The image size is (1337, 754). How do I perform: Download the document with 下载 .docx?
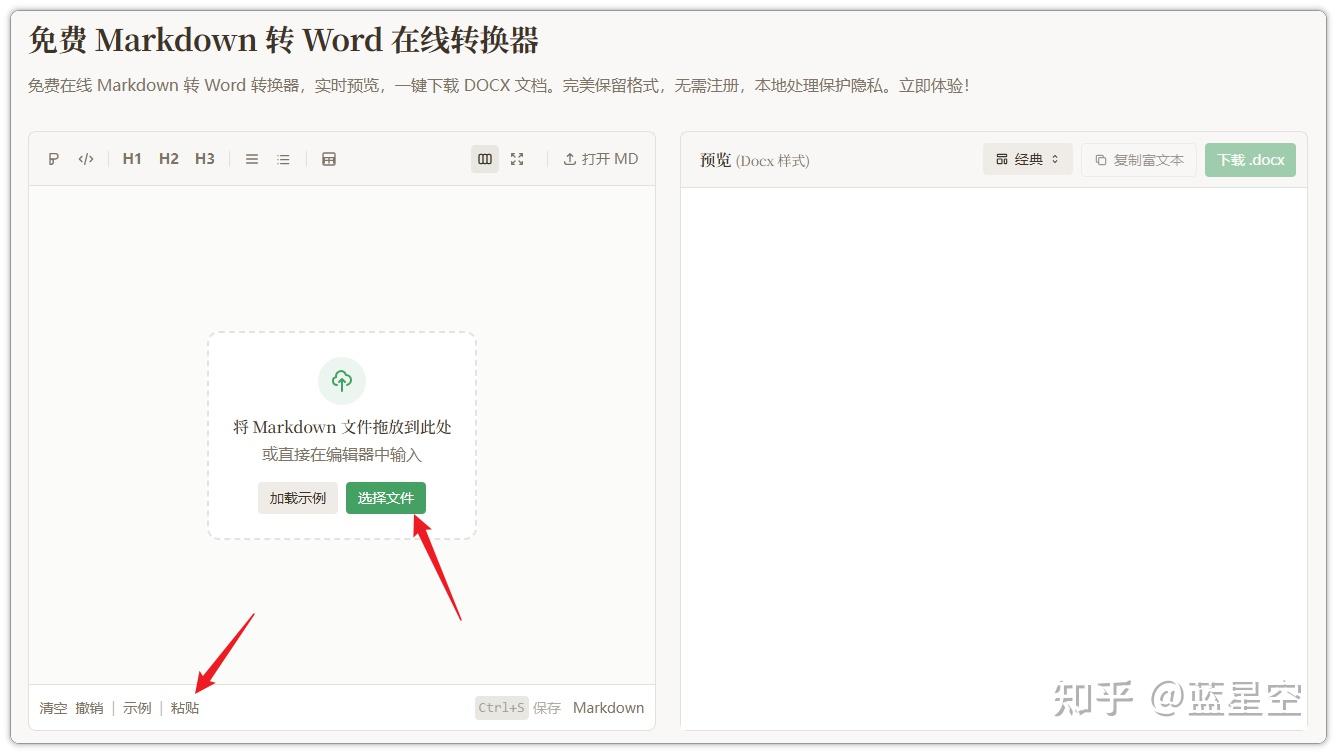click(x=1250, y=160)
